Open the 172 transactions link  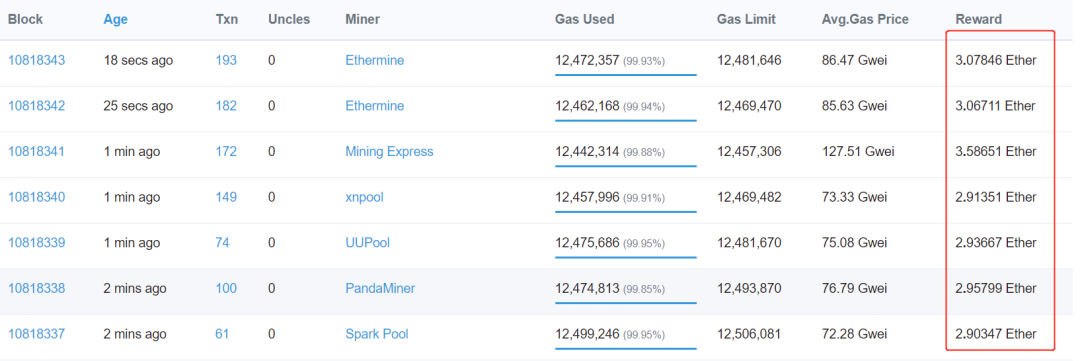pos(226,152)
